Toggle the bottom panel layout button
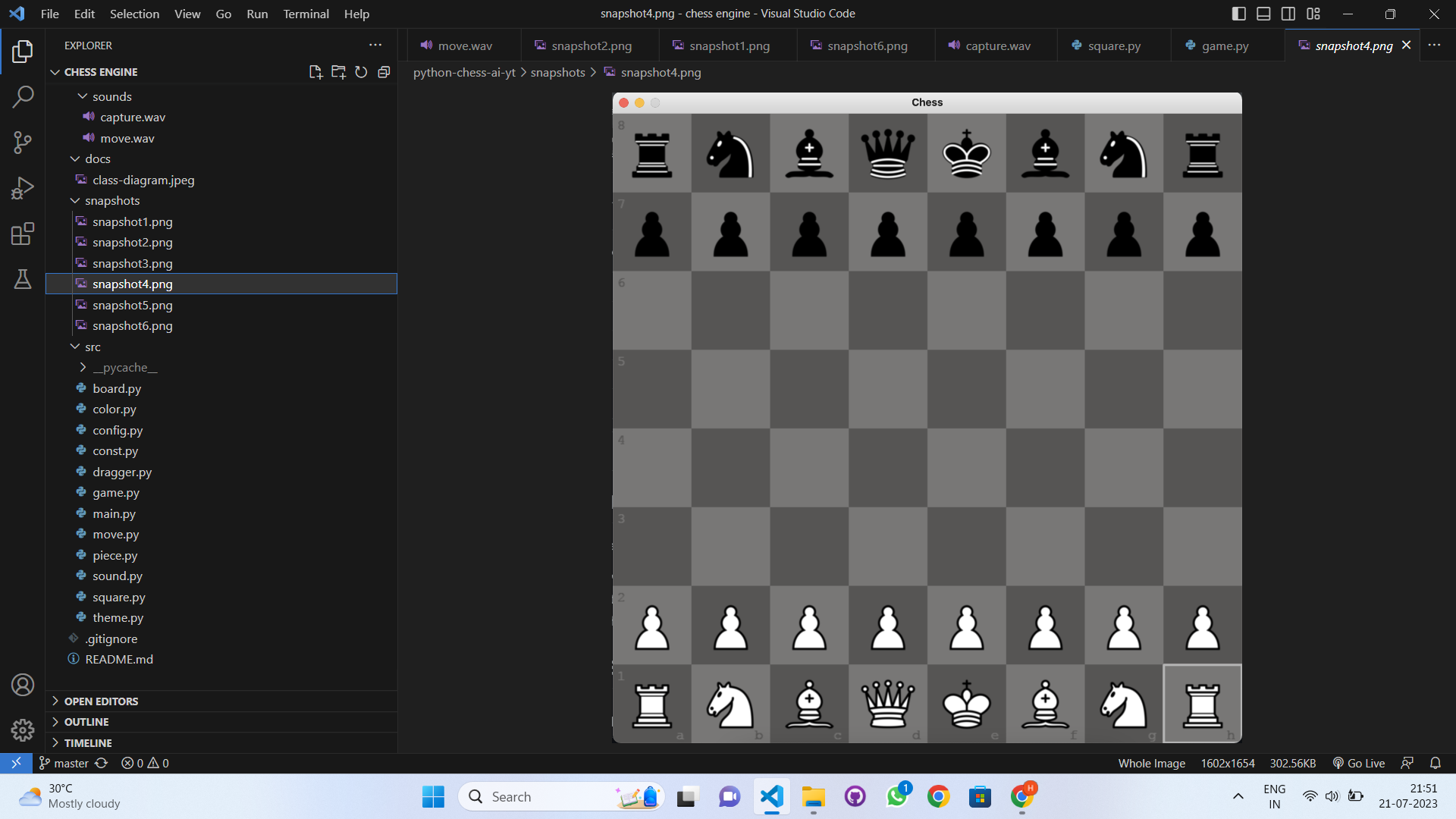 1263,14
